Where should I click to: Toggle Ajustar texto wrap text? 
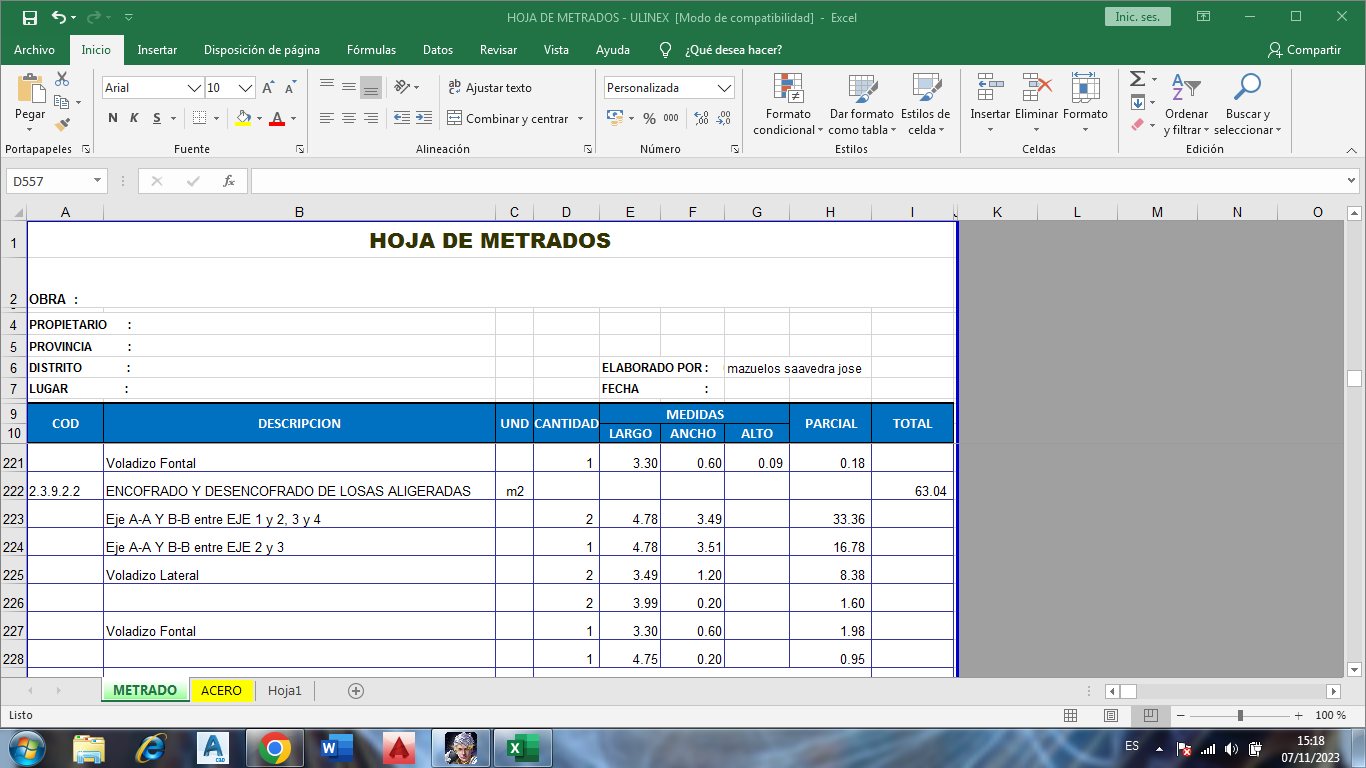click(490, 88)
